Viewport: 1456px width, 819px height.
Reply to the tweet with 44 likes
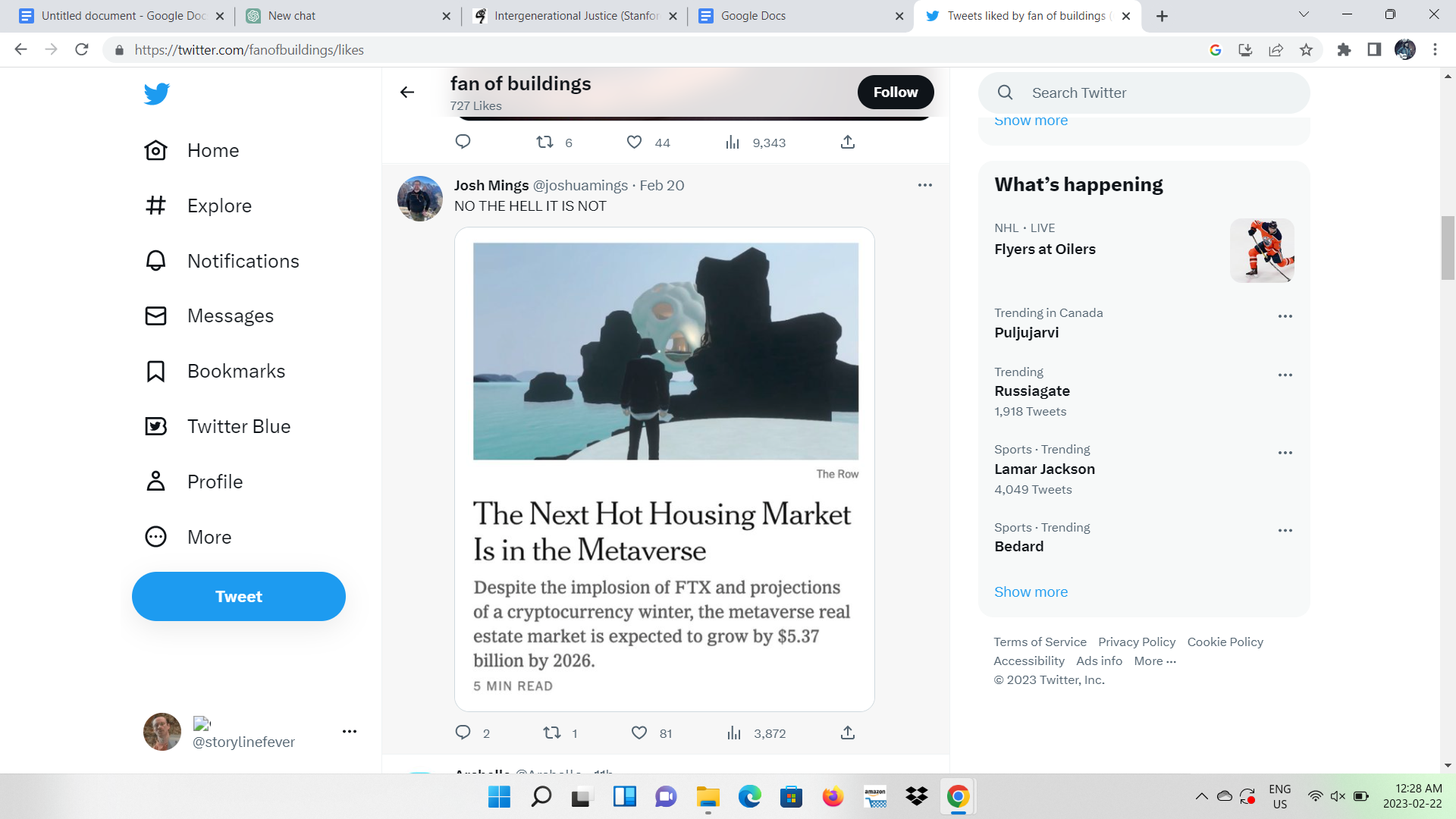pos(463,142)
